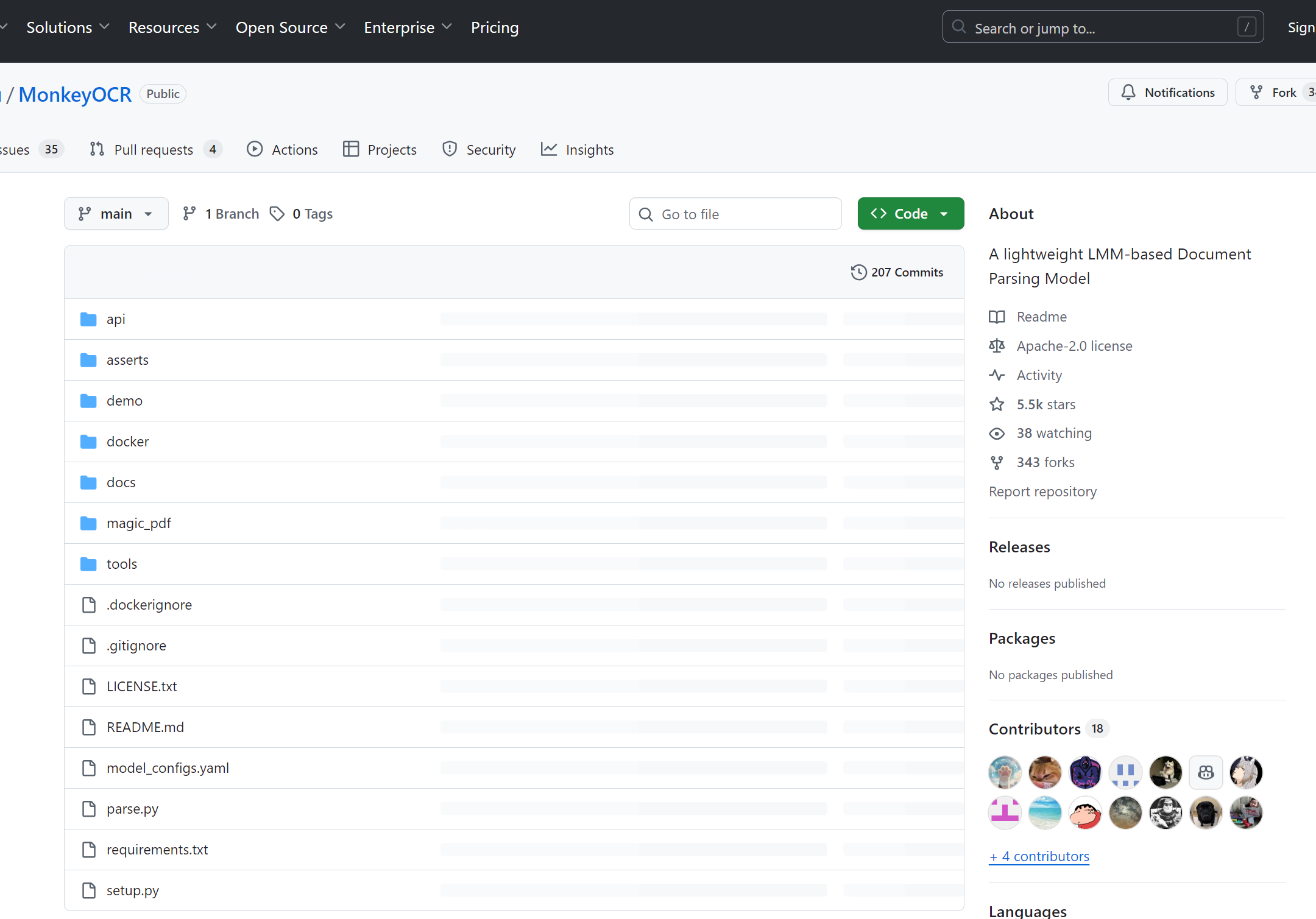The image size is (1316, 919).
Task: Click the Notifications bell button
Action: [1167, 93]
